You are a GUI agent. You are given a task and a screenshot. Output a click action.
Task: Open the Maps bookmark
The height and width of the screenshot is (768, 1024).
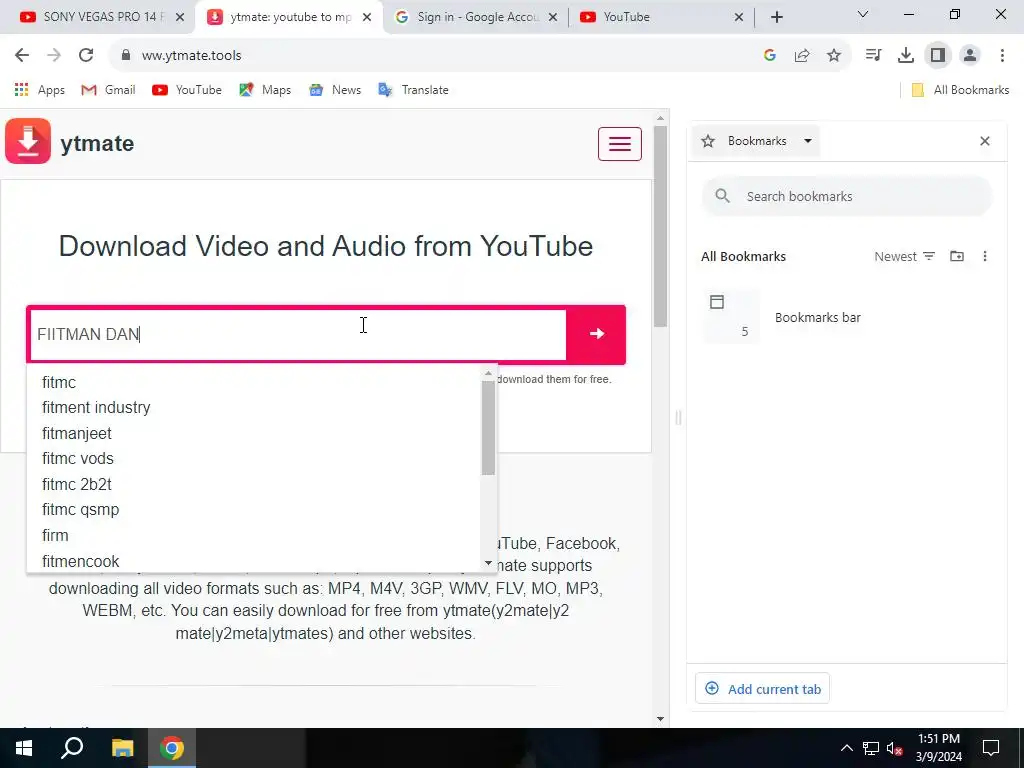click(x=265, y=90)
